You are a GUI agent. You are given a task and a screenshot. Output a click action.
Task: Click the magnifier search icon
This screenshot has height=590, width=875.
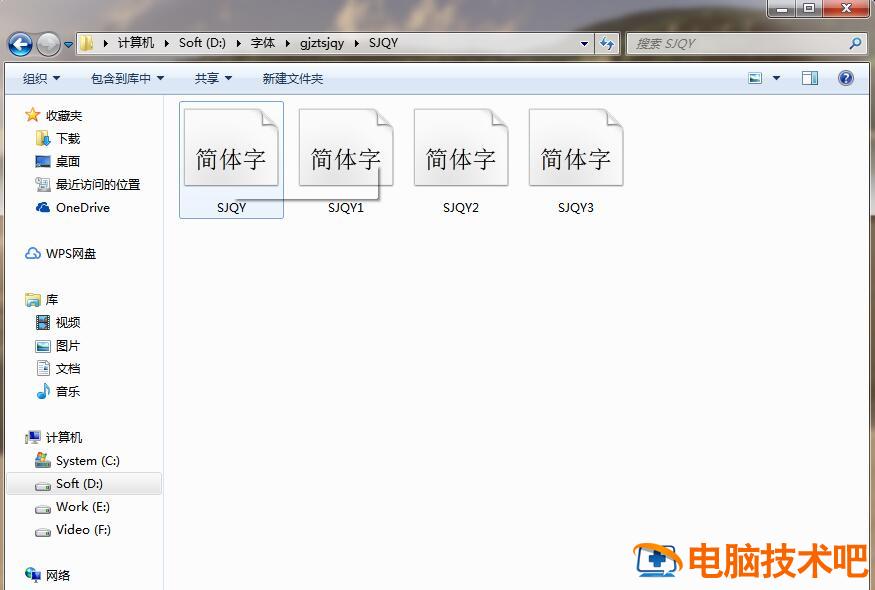tap(855, 43)
